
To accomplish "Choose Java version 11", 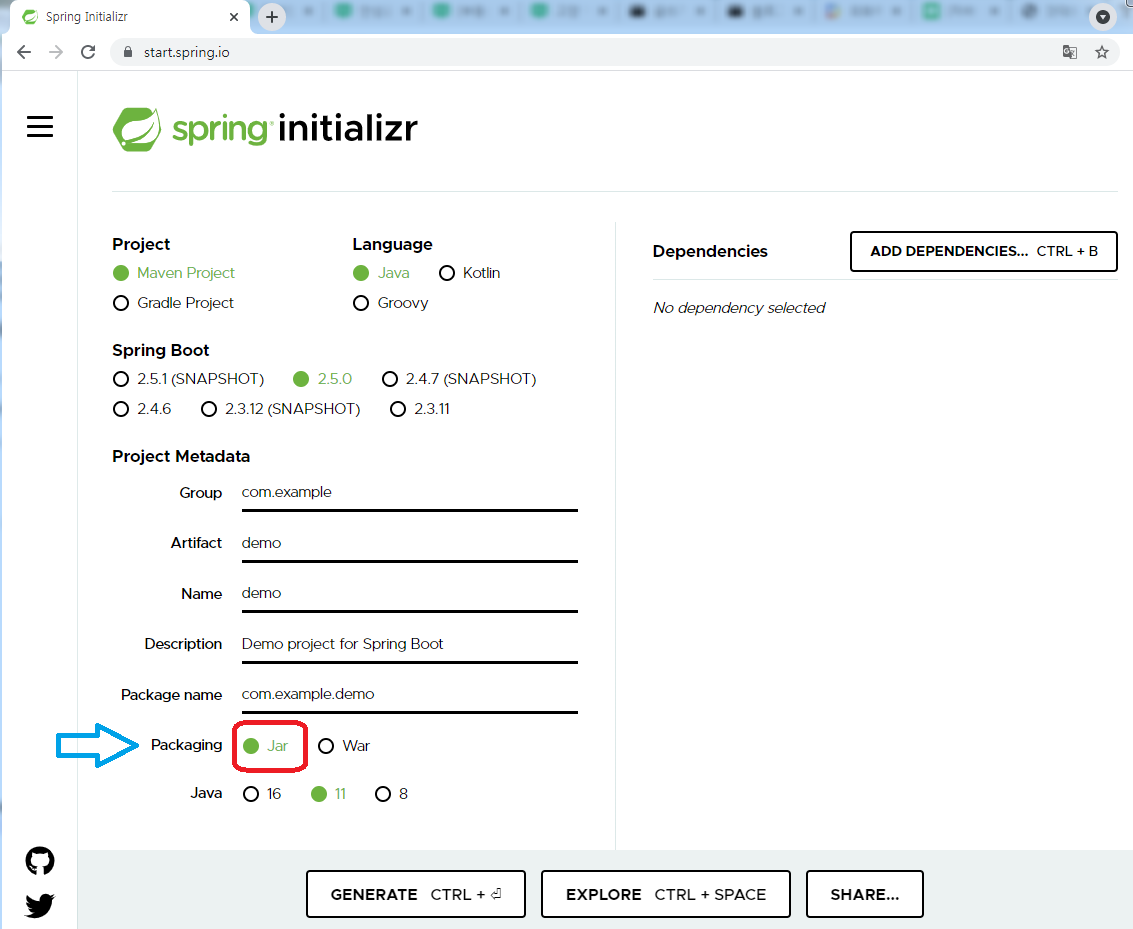I will click(x=329, y=794).
